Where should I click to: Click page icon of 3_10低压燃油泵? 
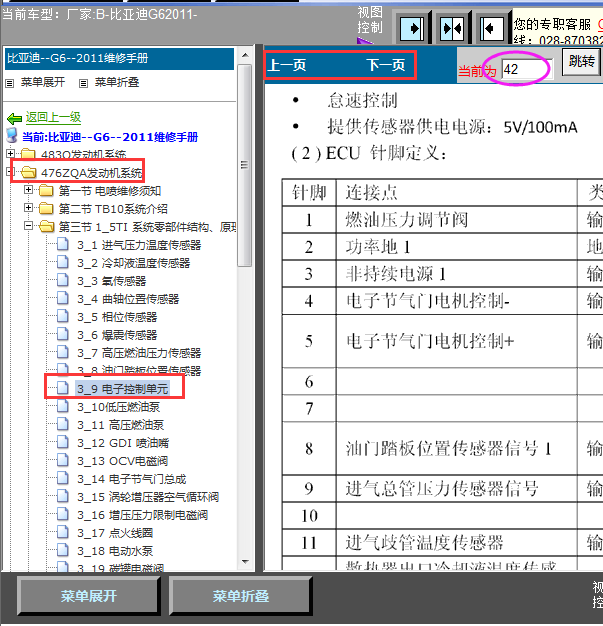(x=63, y=406)
